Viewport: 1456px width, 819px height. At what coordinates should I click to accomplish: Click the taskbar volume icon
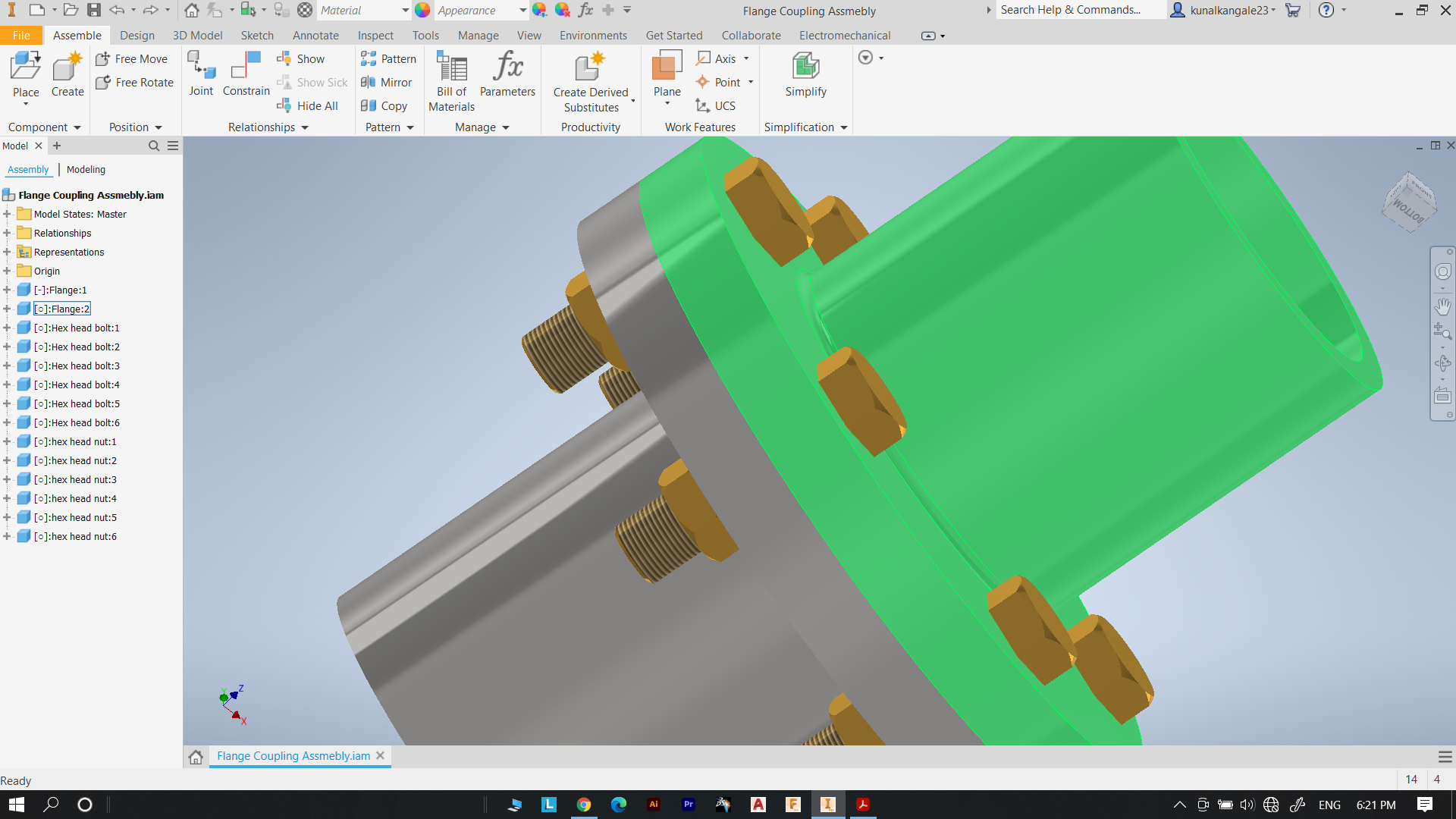1247,805
